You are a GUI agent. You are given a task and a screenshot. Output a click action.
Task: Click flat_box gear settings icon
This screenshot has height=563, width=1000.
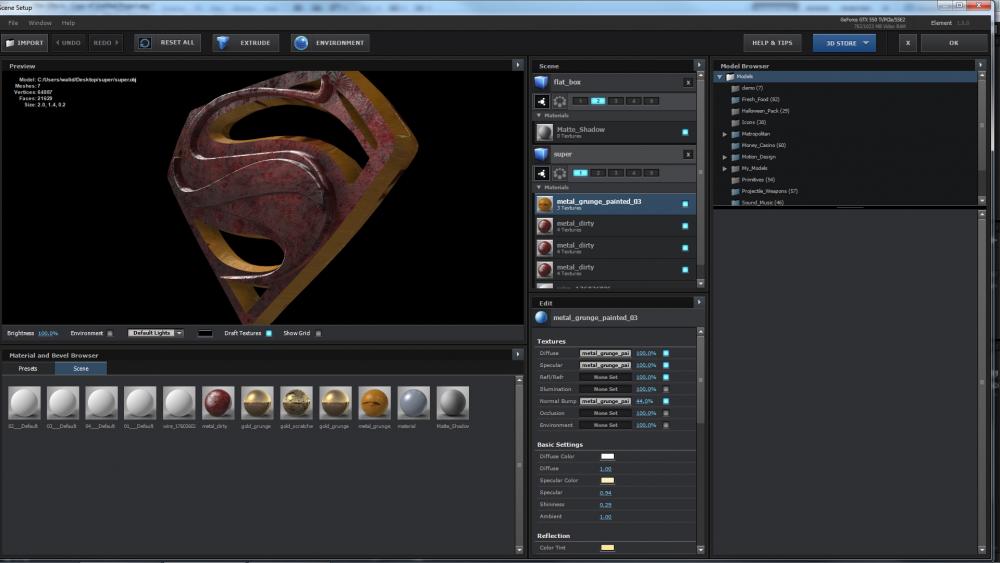[x=559, y=101]
